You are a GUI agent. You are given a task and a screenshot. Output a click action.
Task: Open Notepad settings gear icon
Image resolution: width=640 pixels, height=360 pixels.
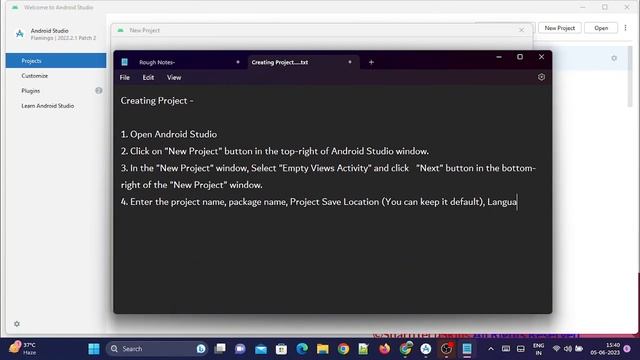point(541,77)
